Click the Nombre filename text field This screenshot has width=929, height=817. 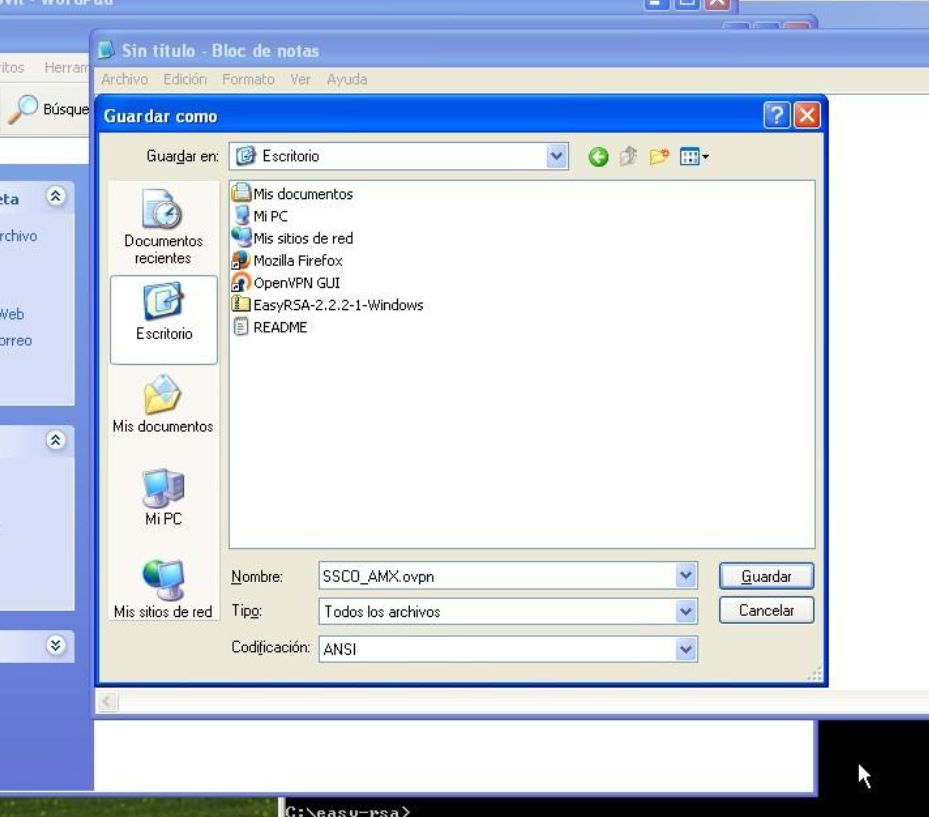pos(495,576)
